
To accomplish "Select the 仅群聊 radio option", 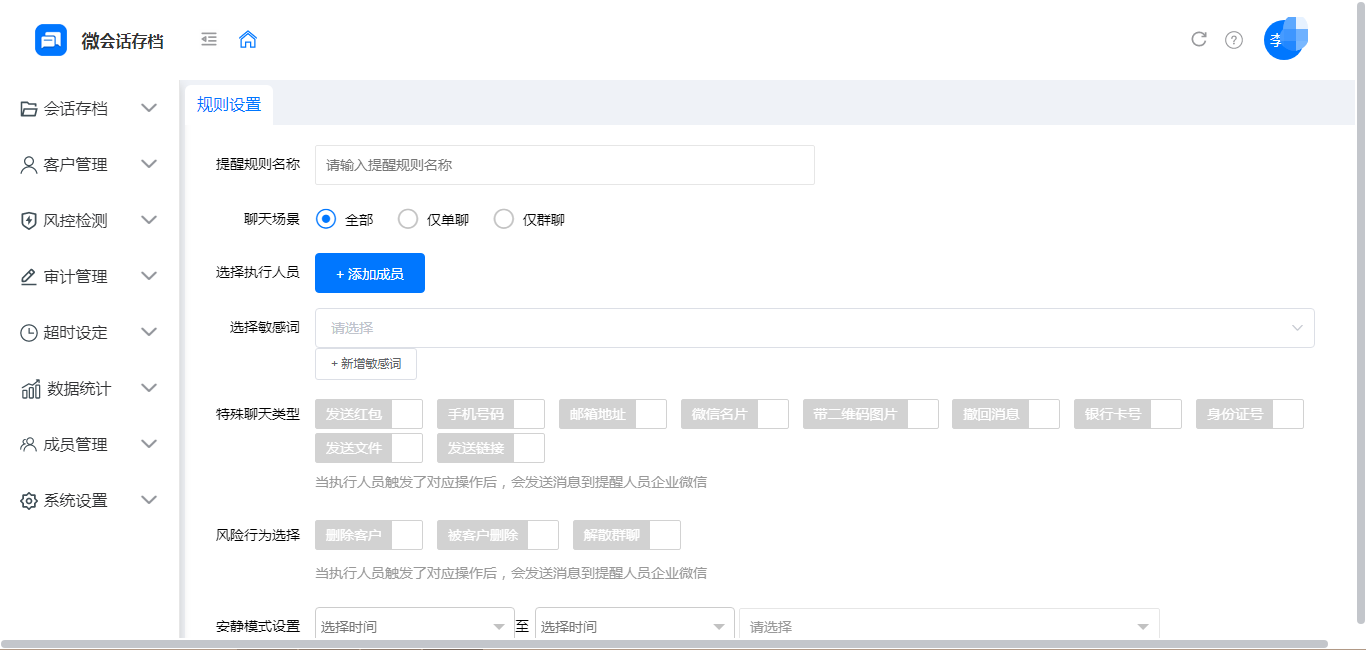I will pyautogui.click(x=504, y=218).
